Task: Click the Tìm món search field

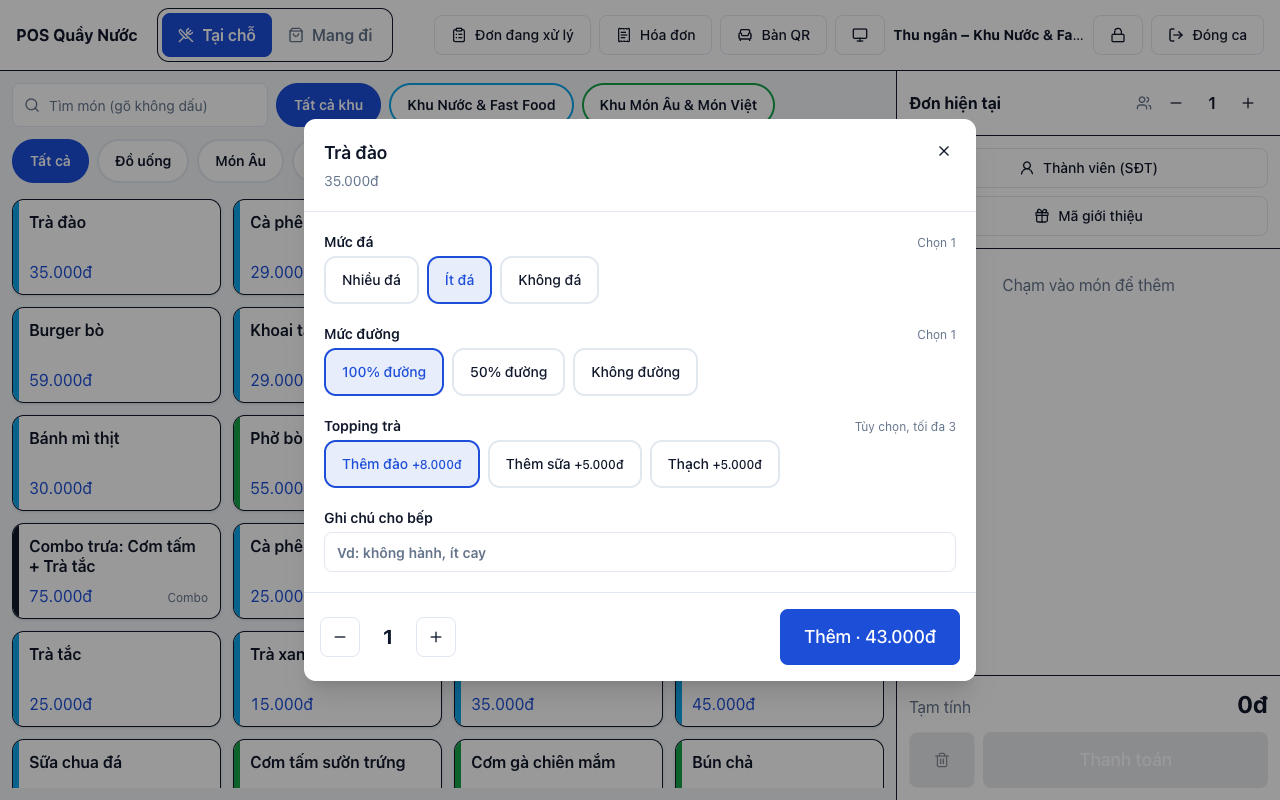Action: (140, 105)
